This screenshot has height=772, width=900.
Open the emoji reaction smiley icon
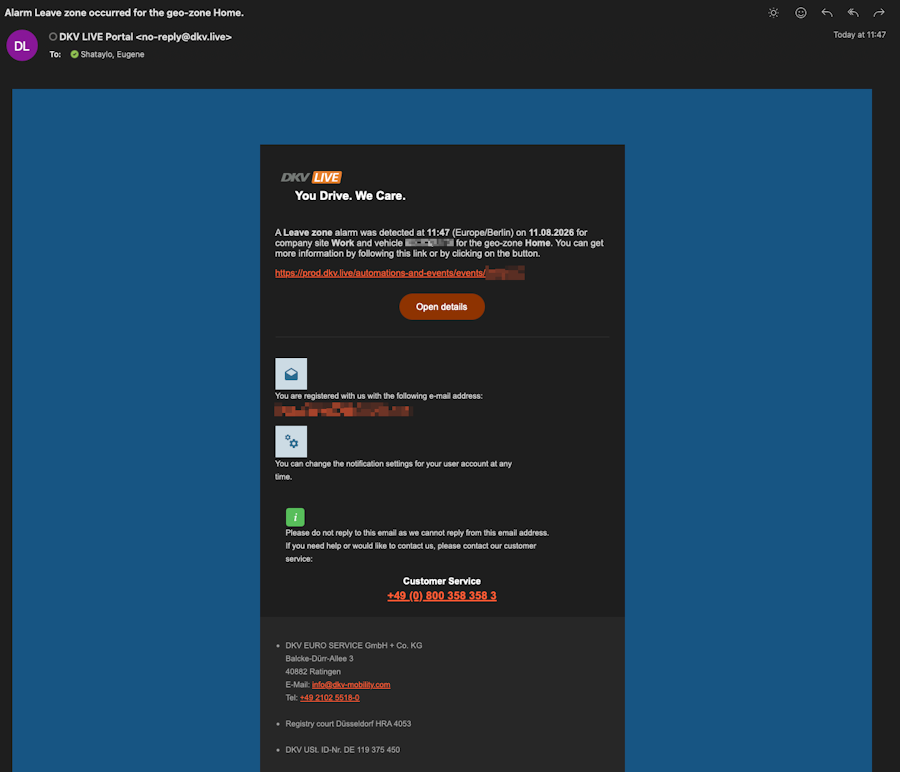click(x=800, y=13)
